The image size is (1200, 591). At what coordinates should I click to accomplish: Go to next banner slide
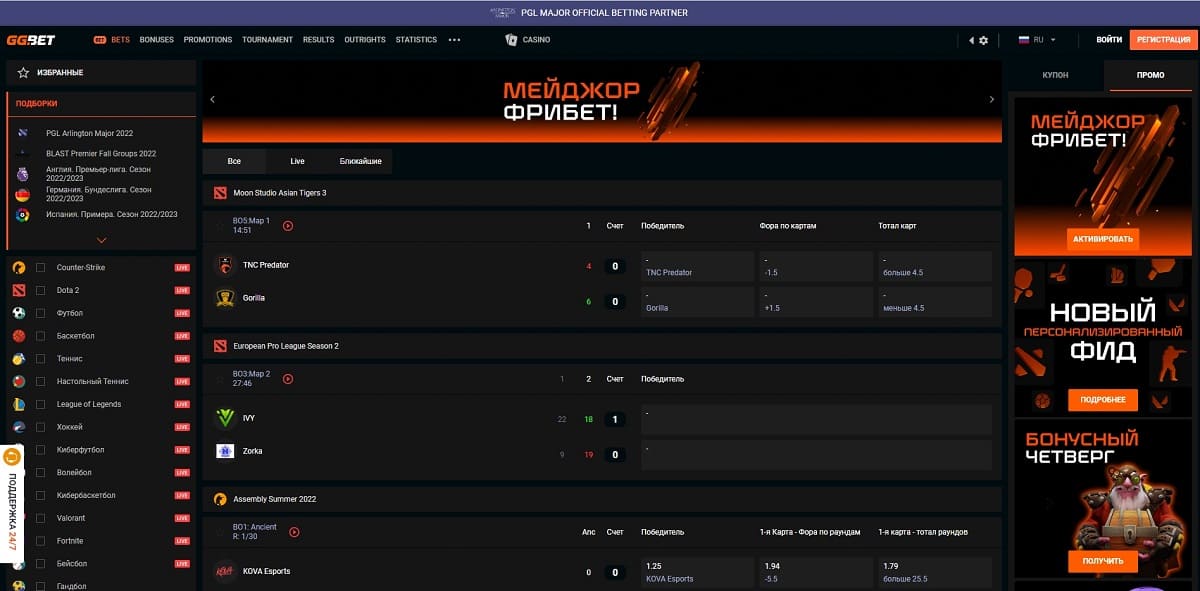tap(991, 99)
